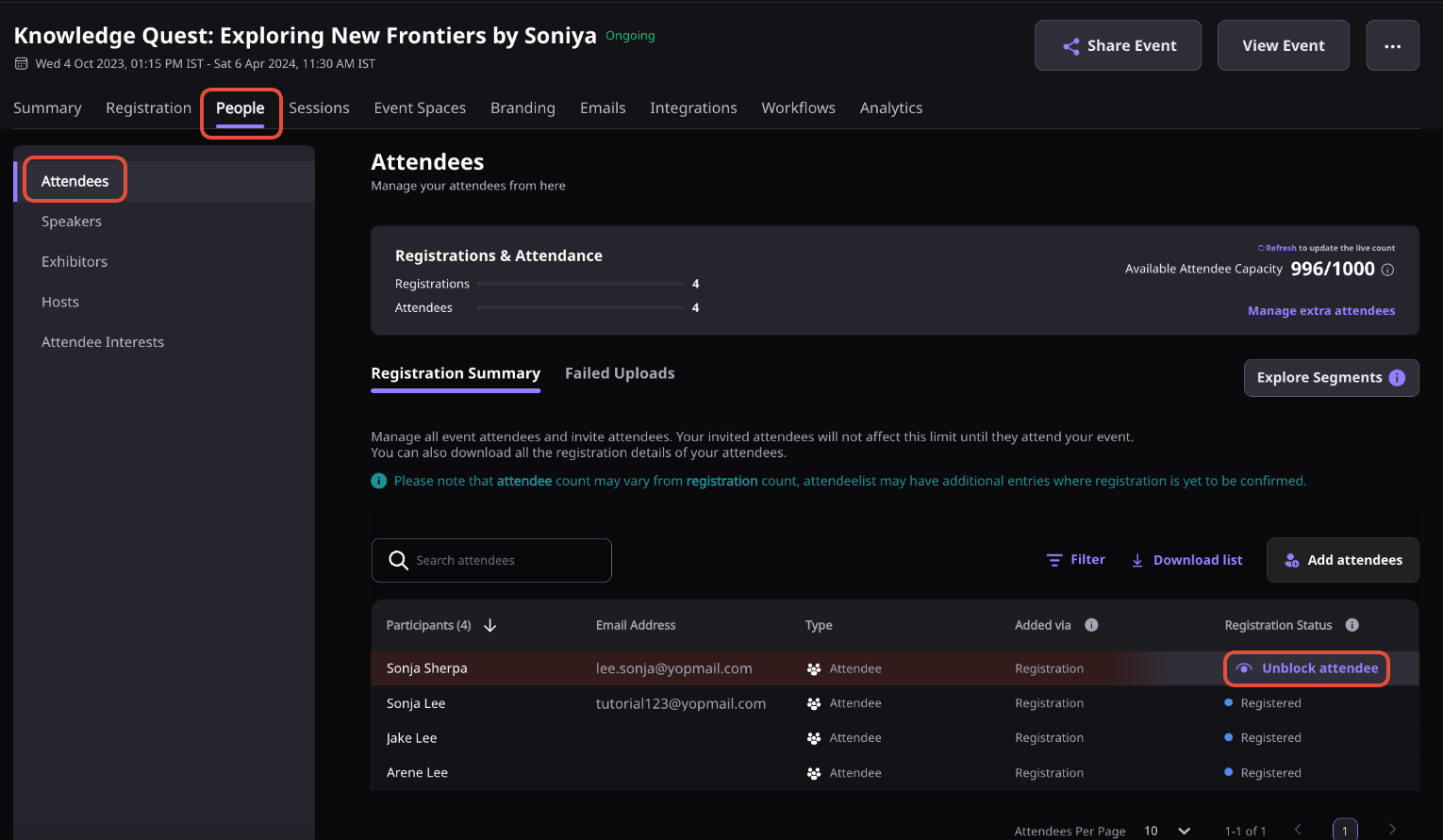Image resolution: width=1443 pixels, height=840 pixels.
Task: Click the eye icon in Unblock attendee
Action: 1244,668
